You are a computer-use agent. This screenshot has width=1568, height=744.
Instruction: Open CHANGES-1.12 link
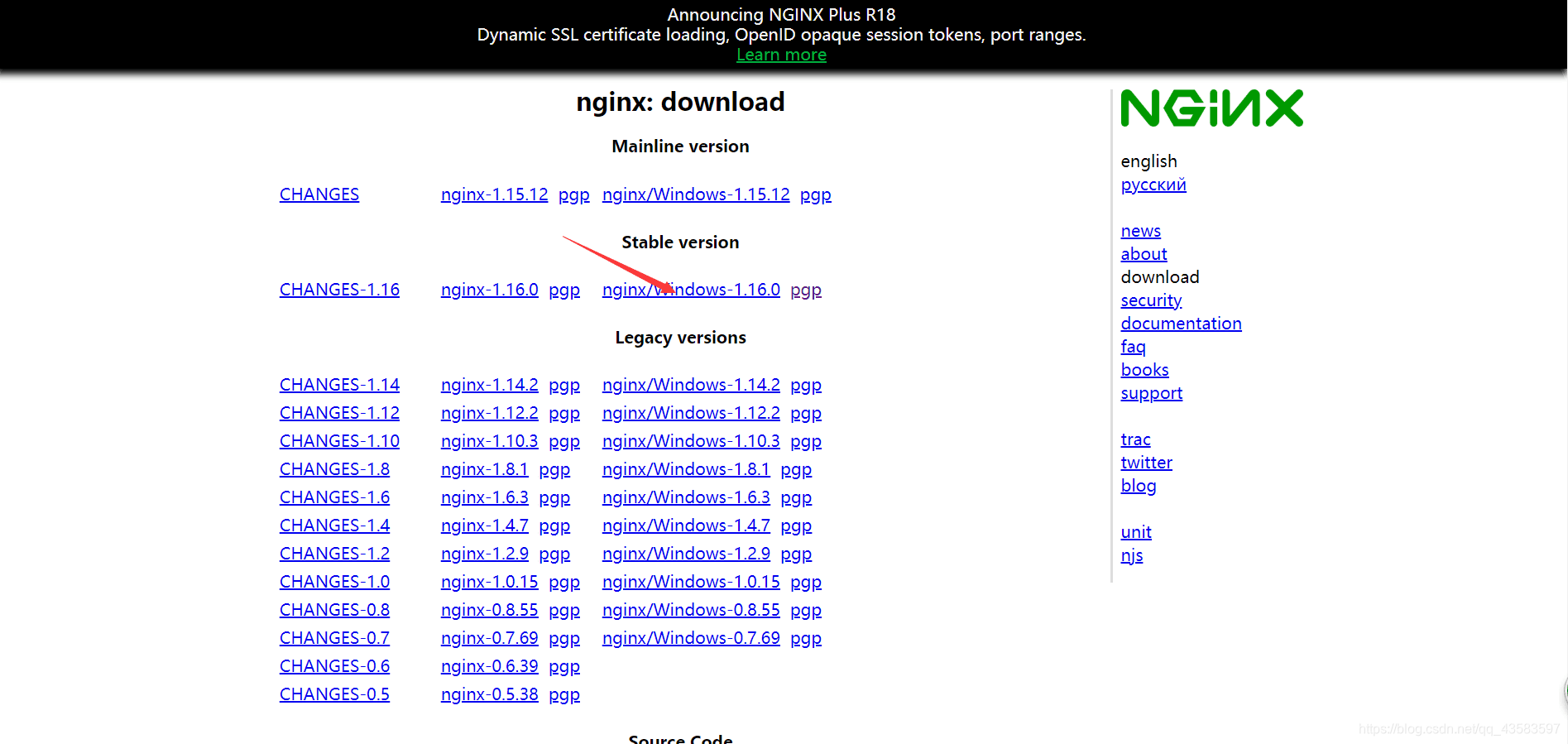339,413
